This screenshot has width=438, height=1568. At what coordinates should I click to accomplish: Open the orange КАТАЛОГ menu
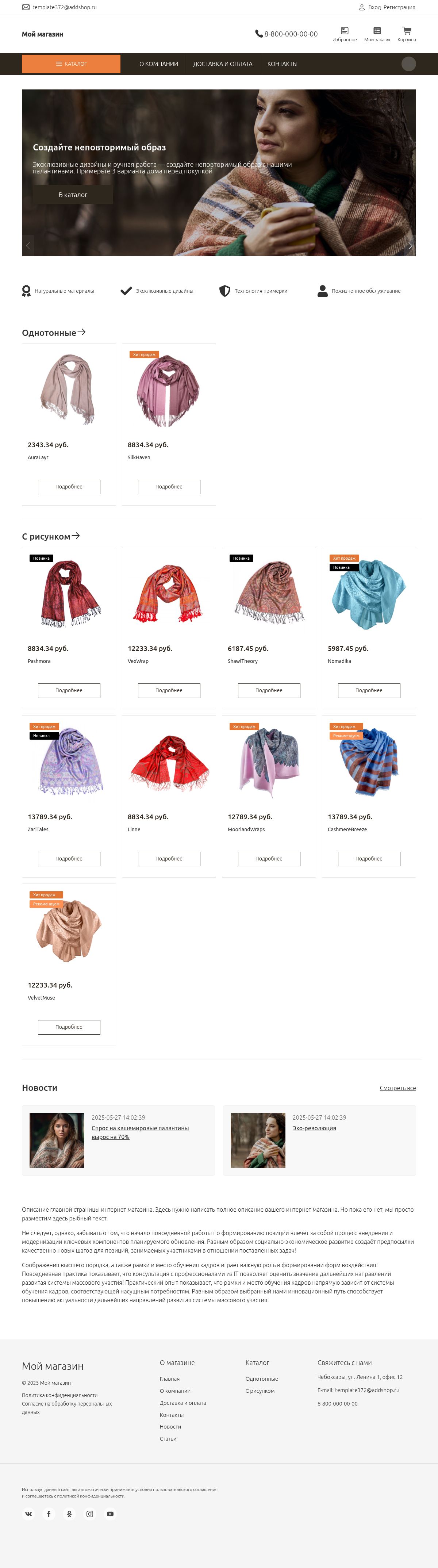[71, 64]
